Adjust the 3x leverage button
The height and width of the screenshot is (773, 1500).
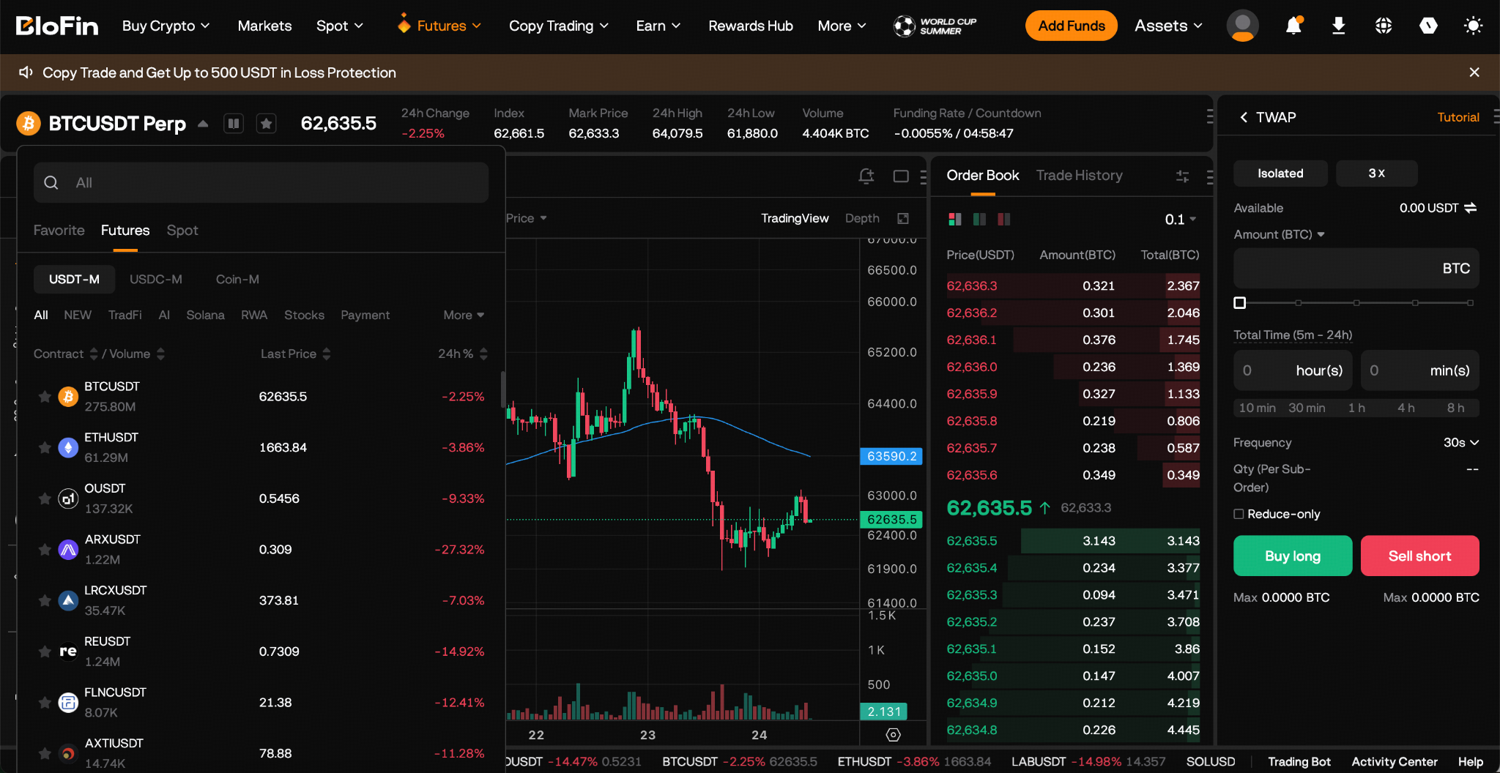(1377, 173)
